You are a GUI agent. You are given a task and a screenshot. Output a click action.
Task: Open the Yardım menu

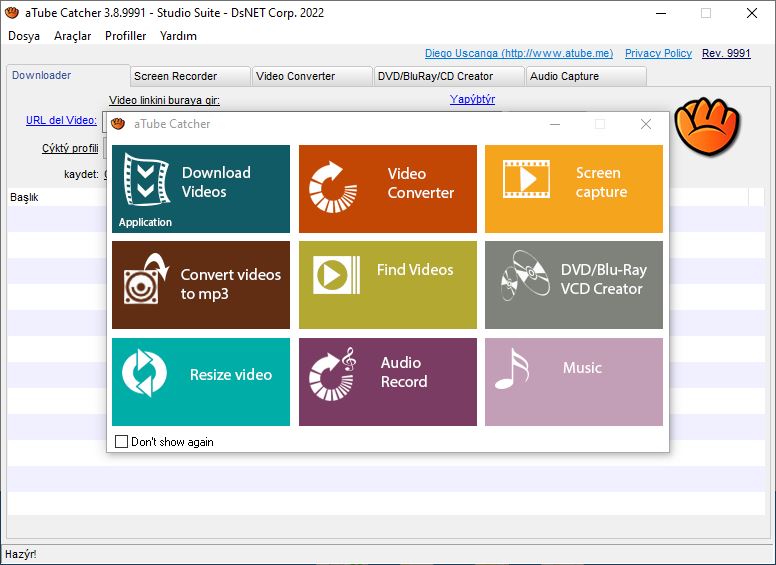pyautogui.click(x=178, y=36)
